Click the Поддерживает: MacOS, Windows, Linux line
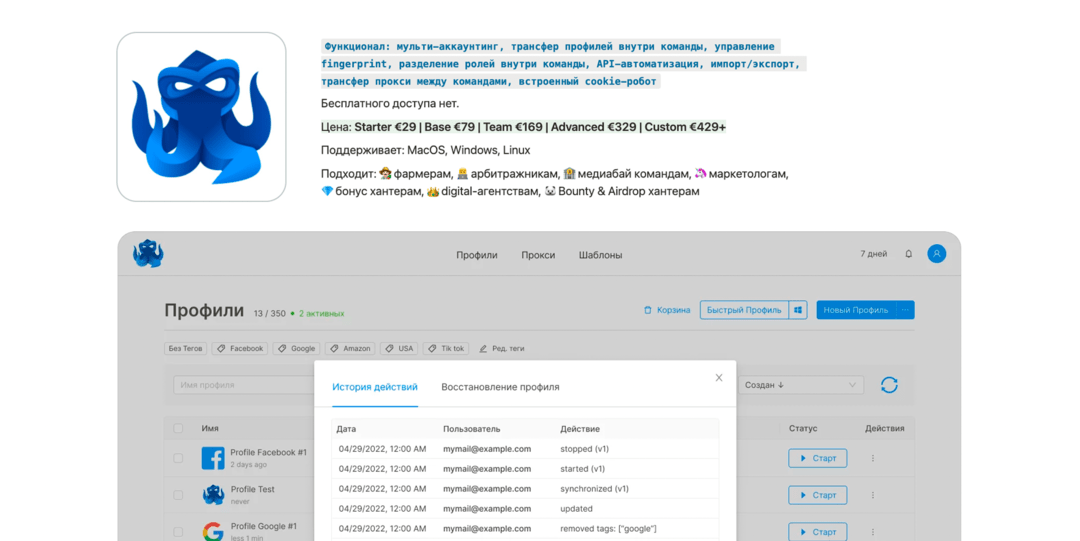This screenshot has width=1080, height=541. 426,150
